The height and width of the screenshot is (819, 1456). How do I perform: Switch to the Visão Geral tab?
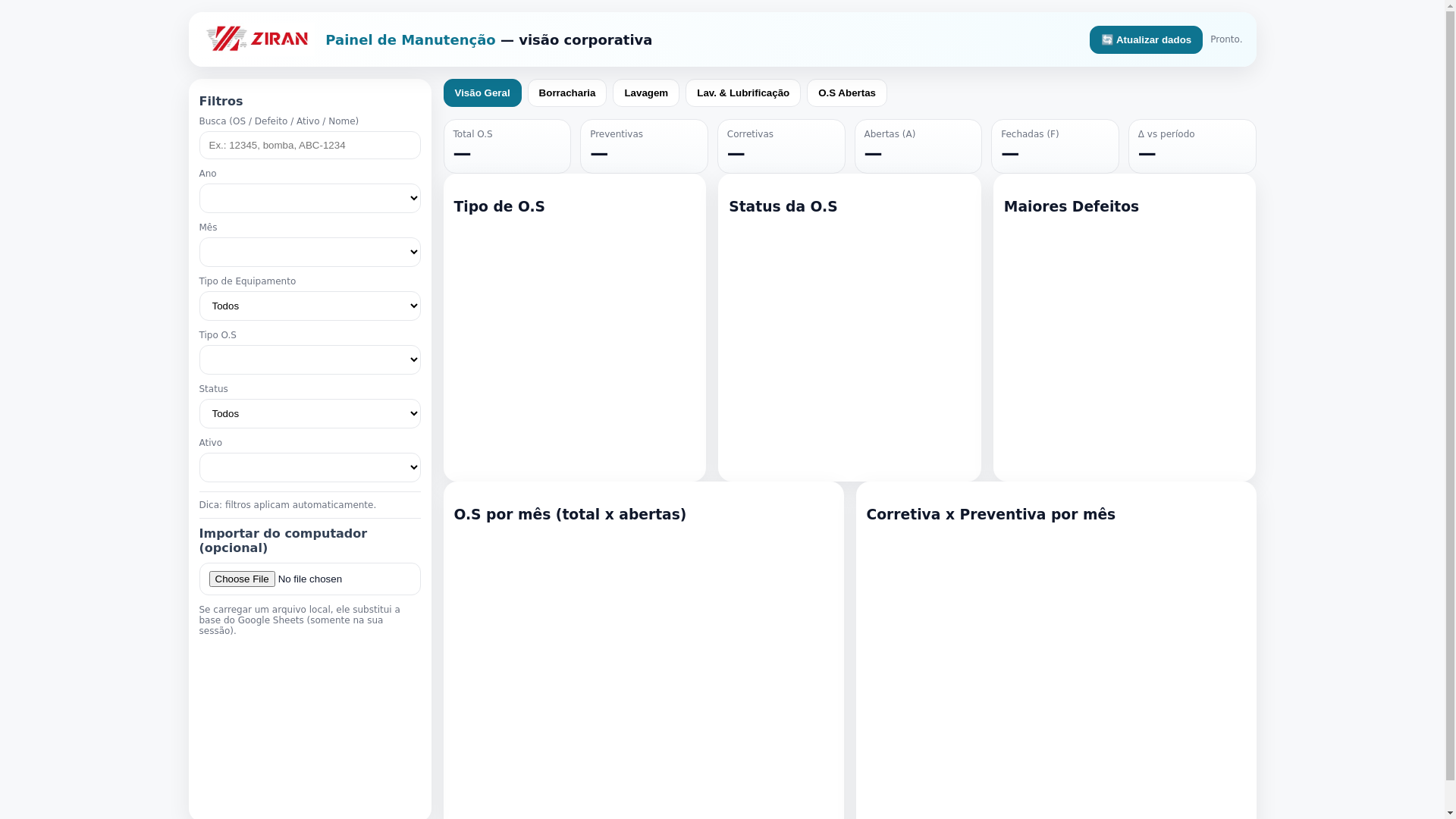point(482,93)
